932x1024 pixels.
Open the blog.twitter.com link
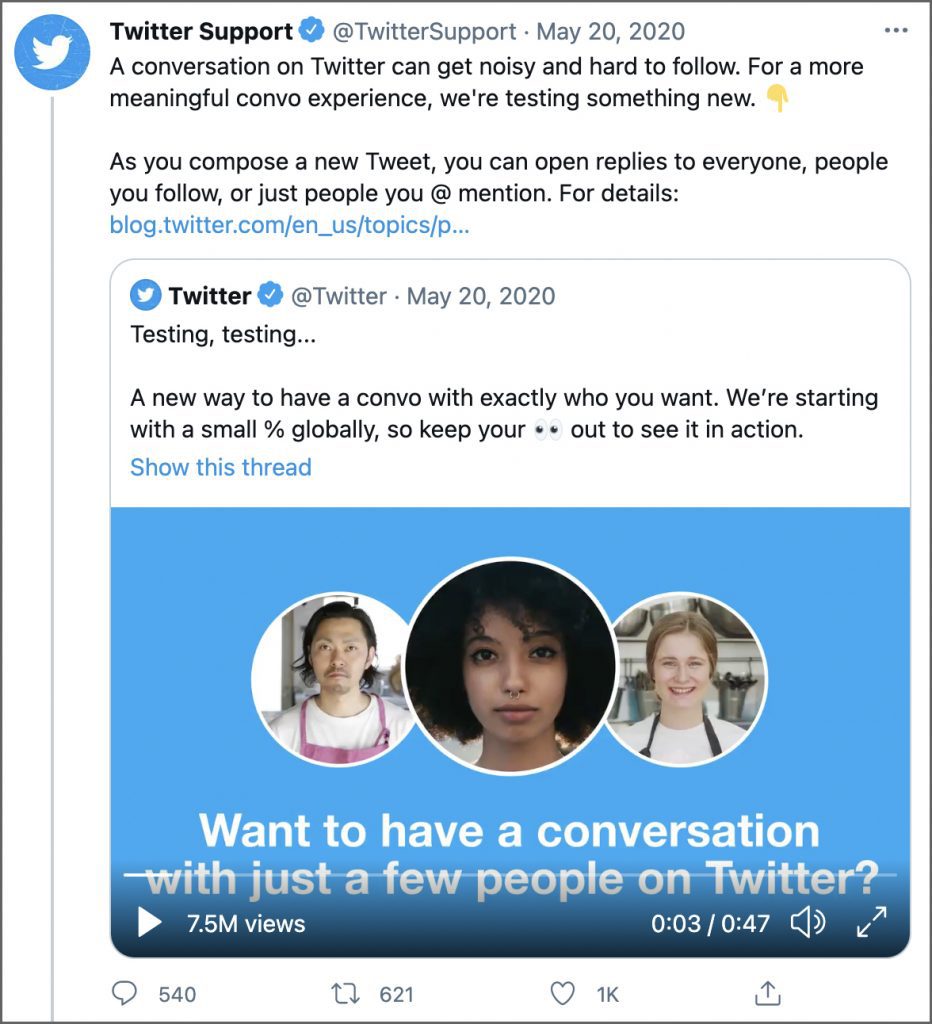click(x=289, y=225)
